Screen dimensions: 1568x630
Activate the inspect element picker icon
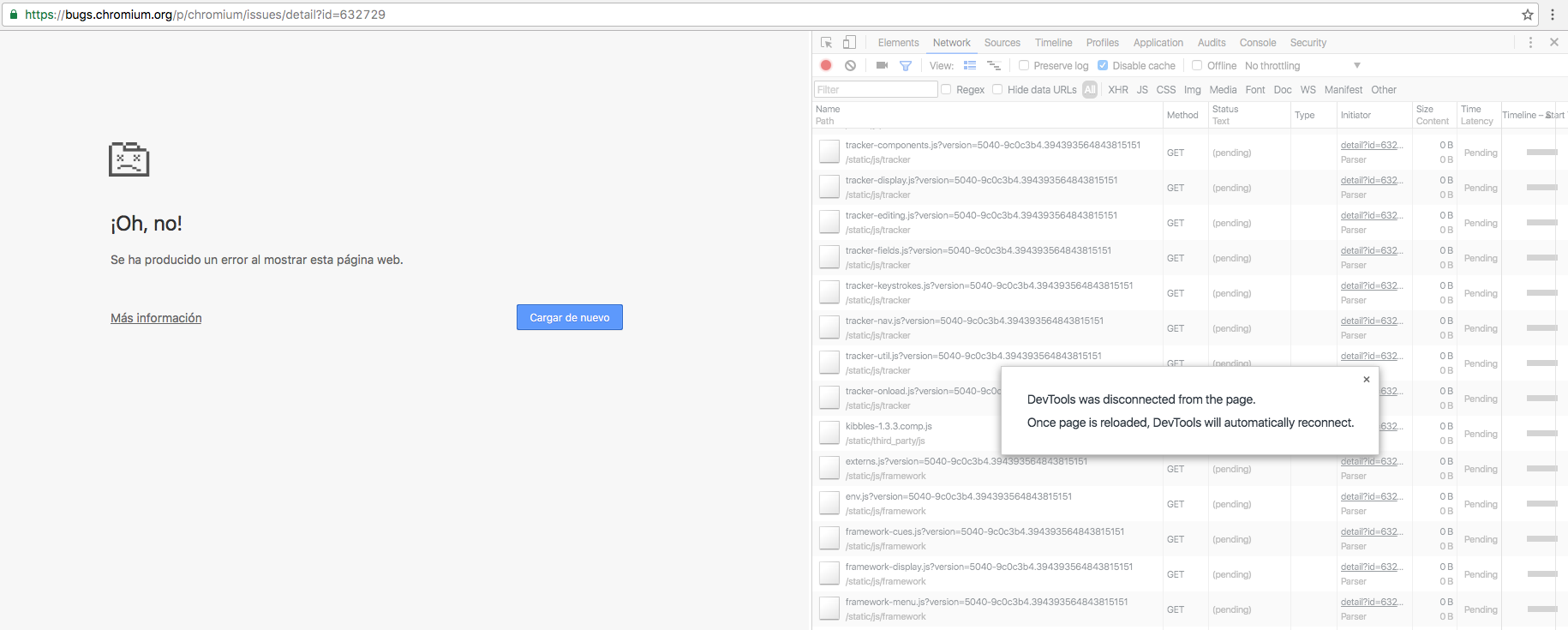click(x=826, y=43)
